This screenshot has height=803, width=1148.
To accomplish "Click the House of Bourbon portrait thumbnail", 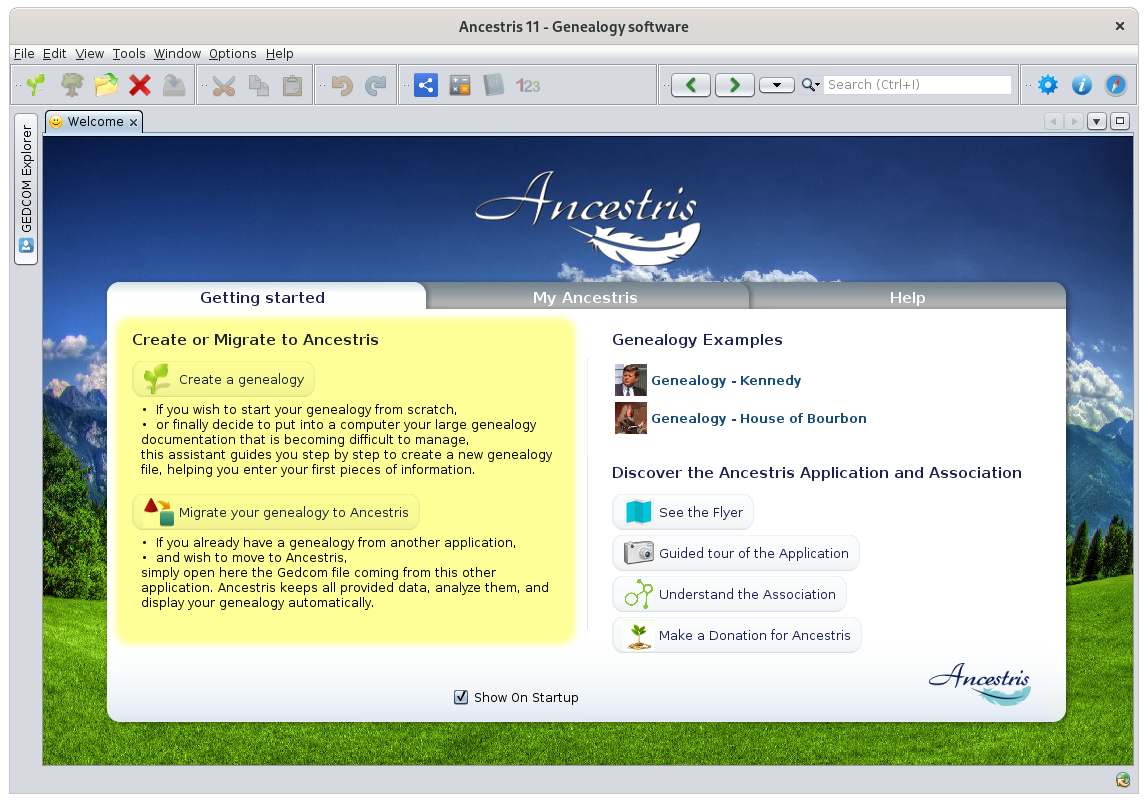I will (630, 418).
